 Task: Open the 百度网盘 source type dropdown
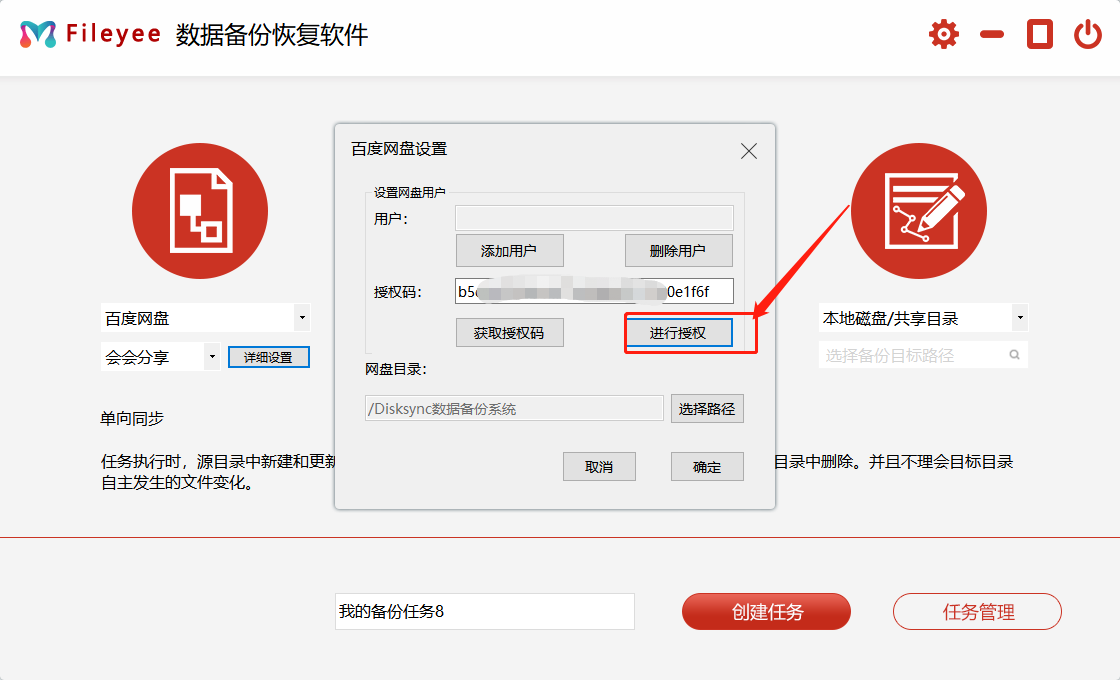point(302,316)
